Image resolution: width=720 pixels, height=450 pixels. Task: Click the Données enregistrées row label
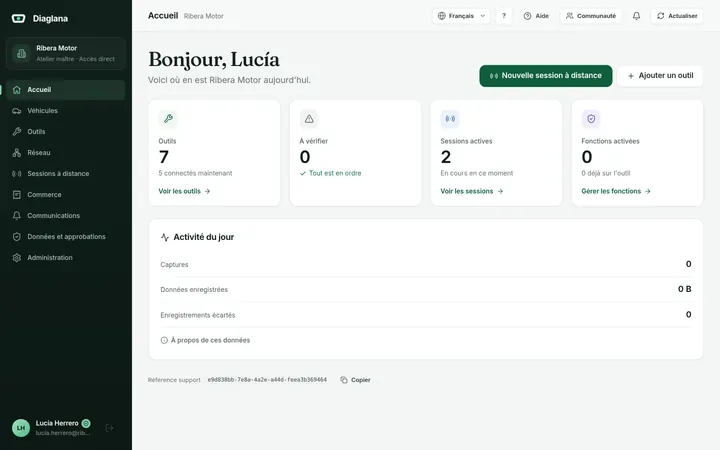194,290
